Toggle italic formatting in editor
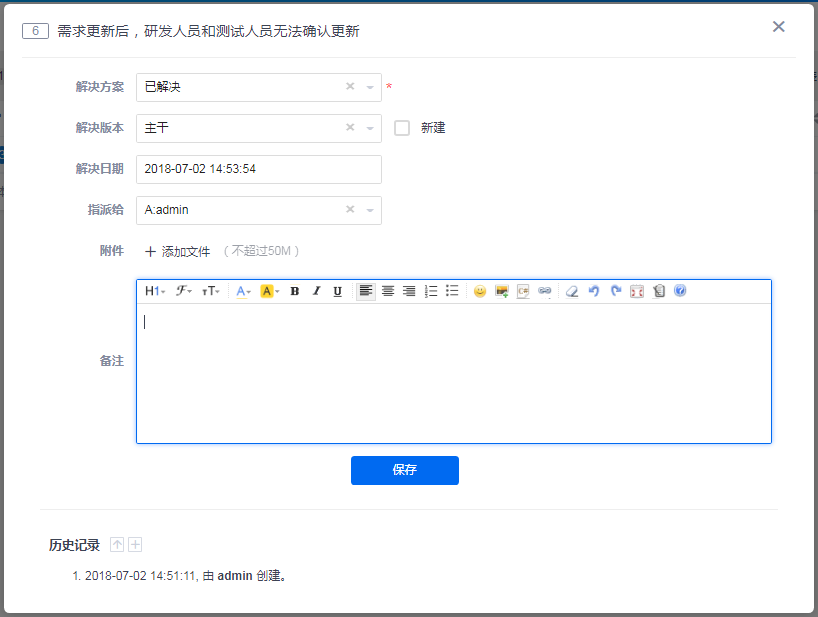Image resolution: width=818 pixels, height=617 pixels. [x=316, y=291]
